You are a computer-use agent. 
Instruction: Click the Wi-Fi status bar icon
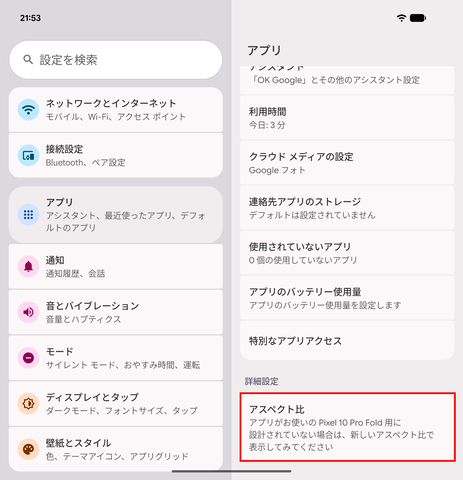[402, 18]
